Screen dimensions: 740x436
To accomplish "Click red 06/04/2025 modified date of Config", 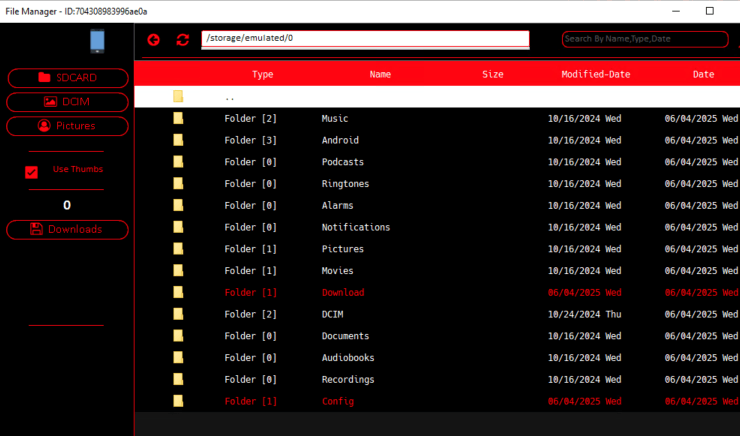I will 584,401.
